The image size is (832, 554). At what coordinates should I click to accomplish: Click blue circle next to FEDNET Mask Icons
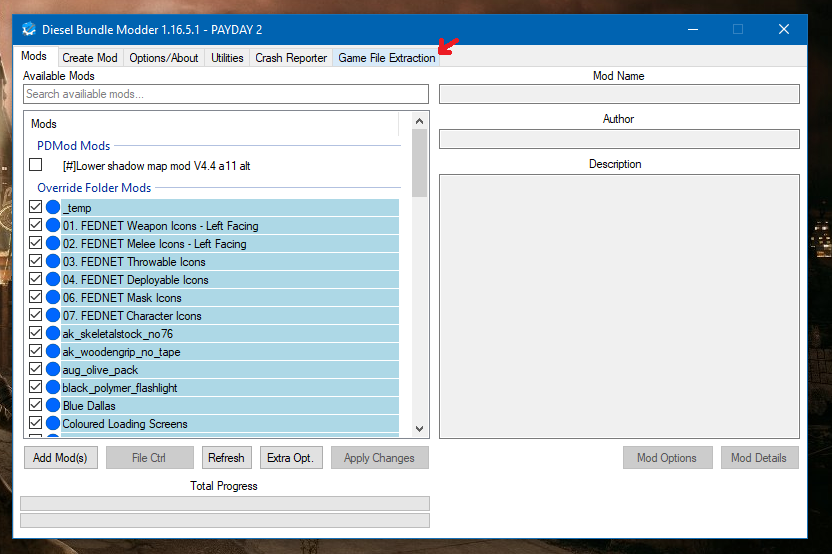(x=53, y=297)
